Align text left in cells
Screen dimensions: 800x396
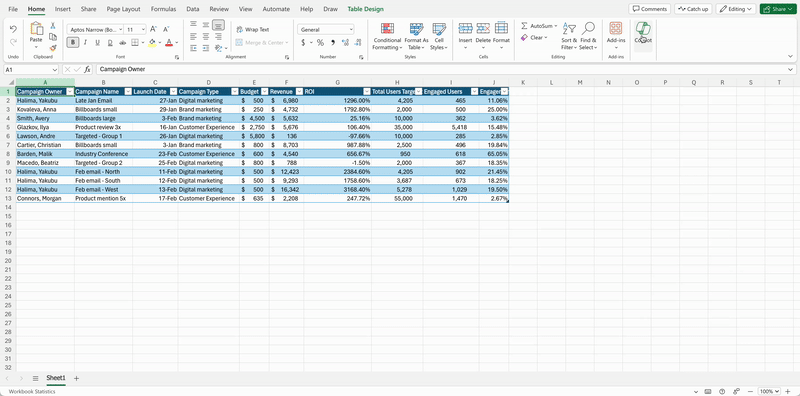click(x=193, y=36)
